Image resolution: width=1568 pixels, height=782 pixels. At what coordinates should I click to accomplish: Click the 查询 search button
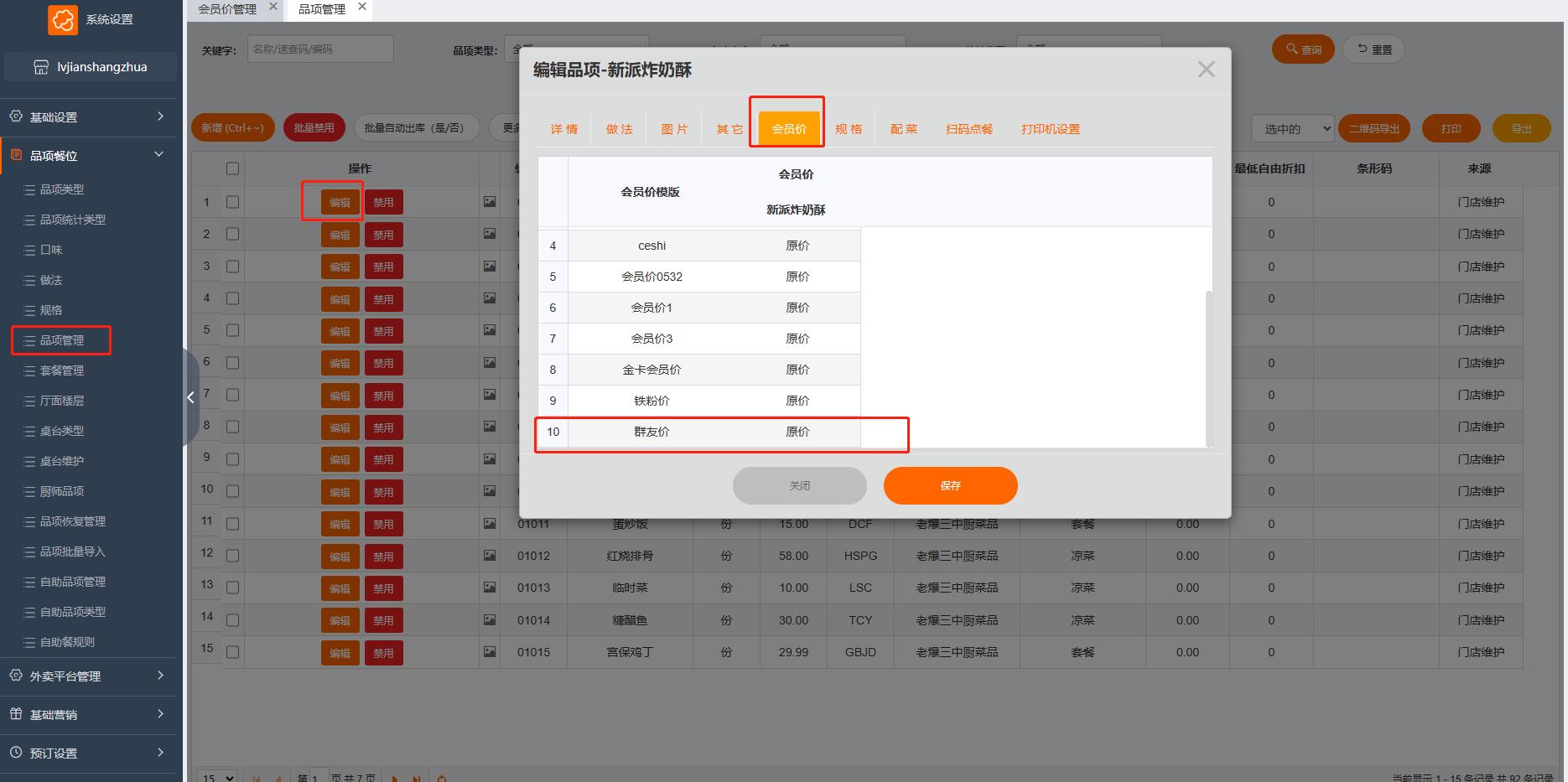tap(1303, 49)
